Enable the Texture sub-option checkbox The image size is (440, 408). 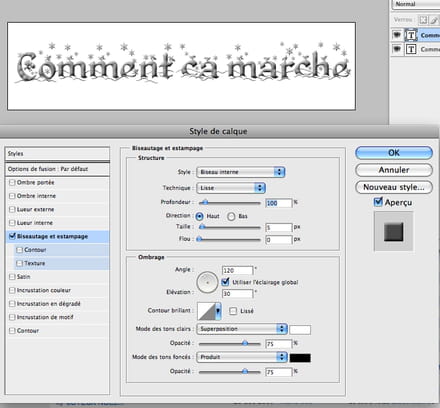click(19, 263)
